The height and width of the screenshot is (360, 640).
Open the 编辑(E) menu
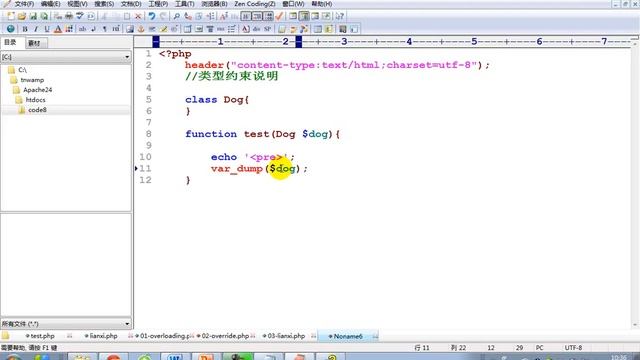[51, 4]
